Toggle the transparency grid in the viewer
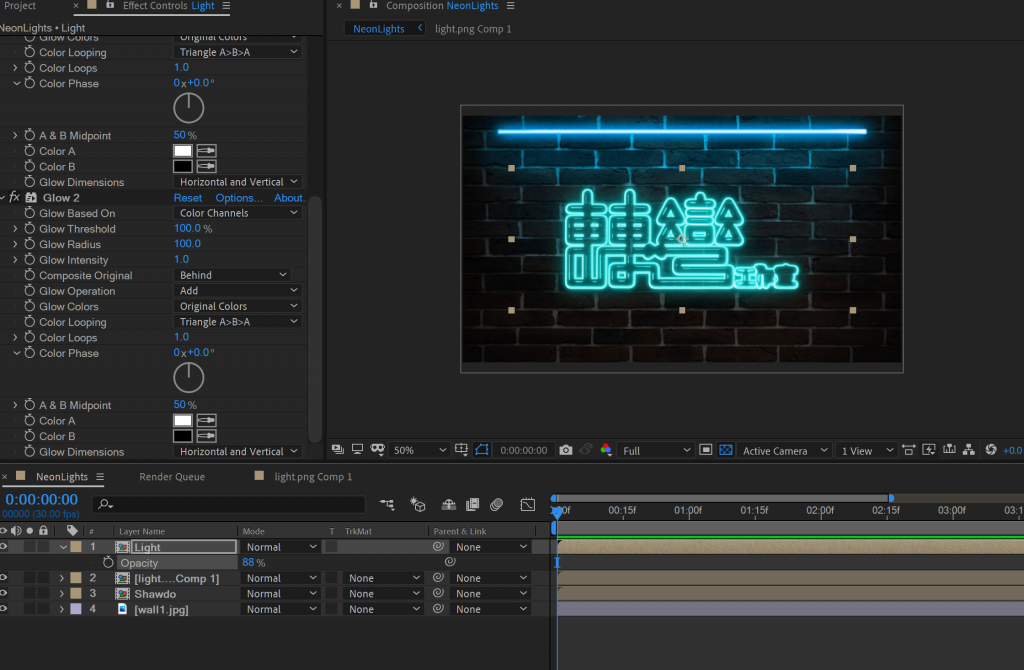 click(726, 451)
